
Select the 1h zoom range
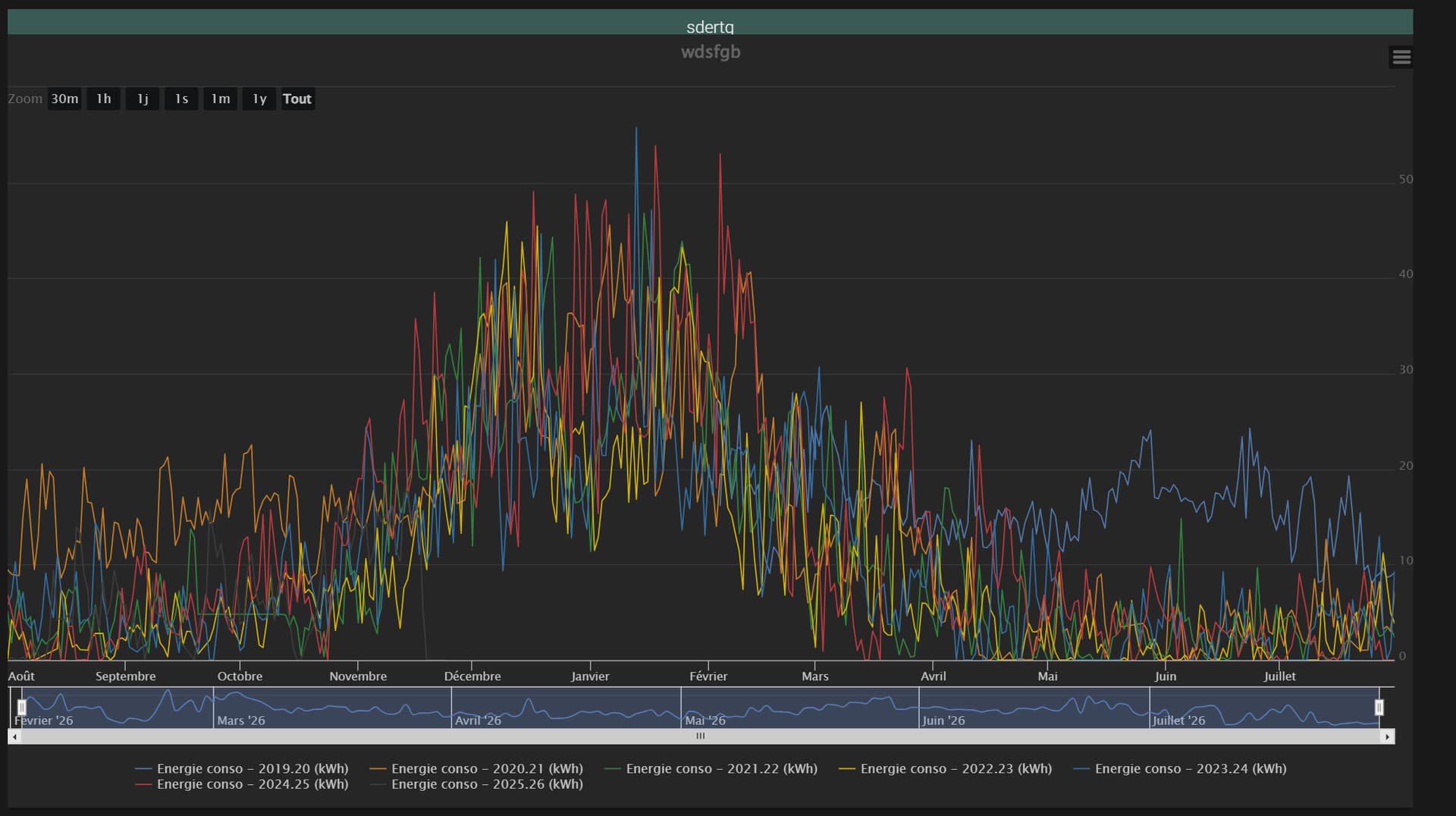click(x=103, y=99)
